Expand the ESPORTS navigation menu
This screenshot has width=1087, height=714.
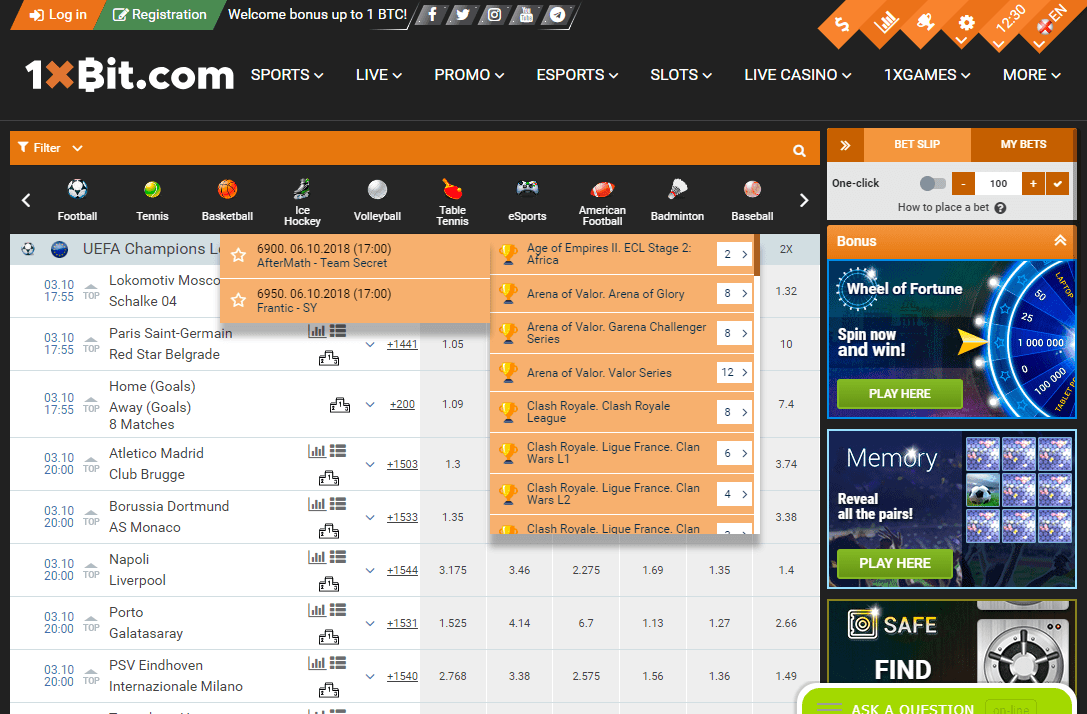point(577,75)
